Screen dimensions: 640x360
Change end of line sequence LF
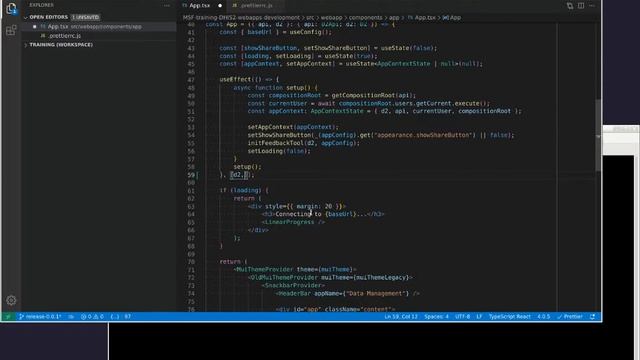[x=479, y=317]
